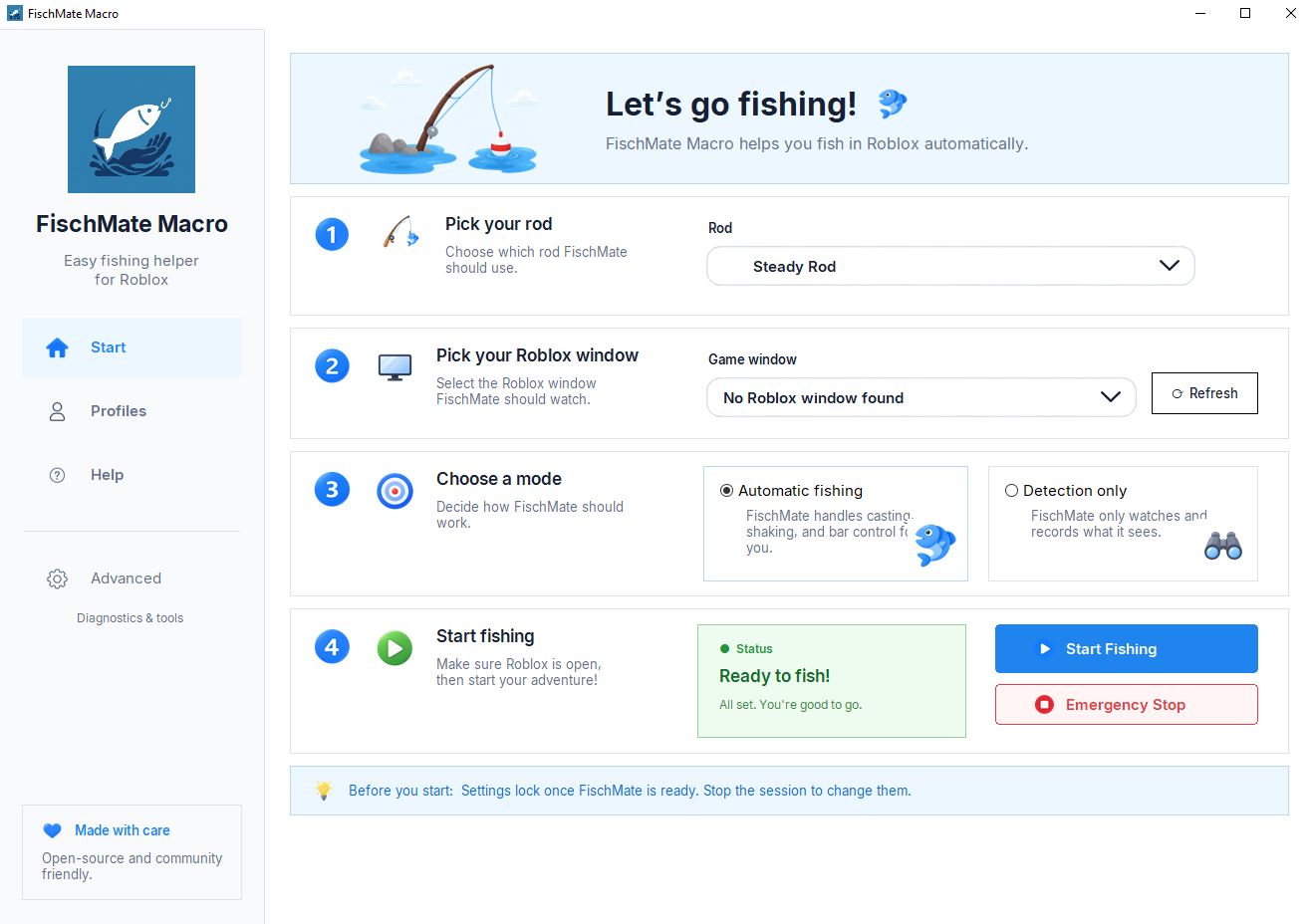Screen dimensions: 1313x924
Task: Open the Game window dropdown
Action: (x=921, y=397)
